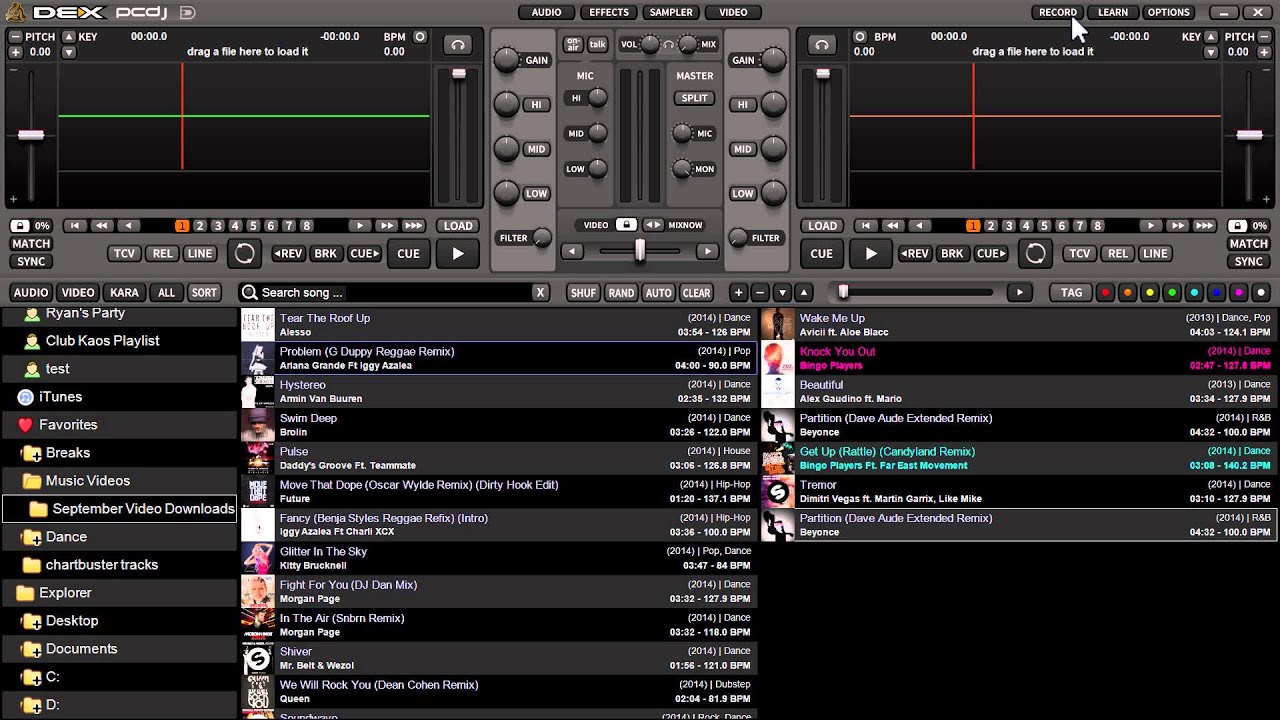
Task: Increase right deck pitch with plus
Action: tap(1264, 52)
